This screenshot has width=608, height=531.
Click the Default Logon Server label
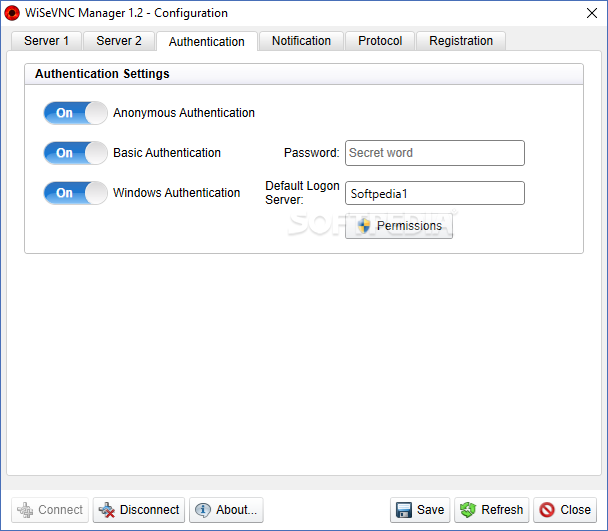[302, 193]
